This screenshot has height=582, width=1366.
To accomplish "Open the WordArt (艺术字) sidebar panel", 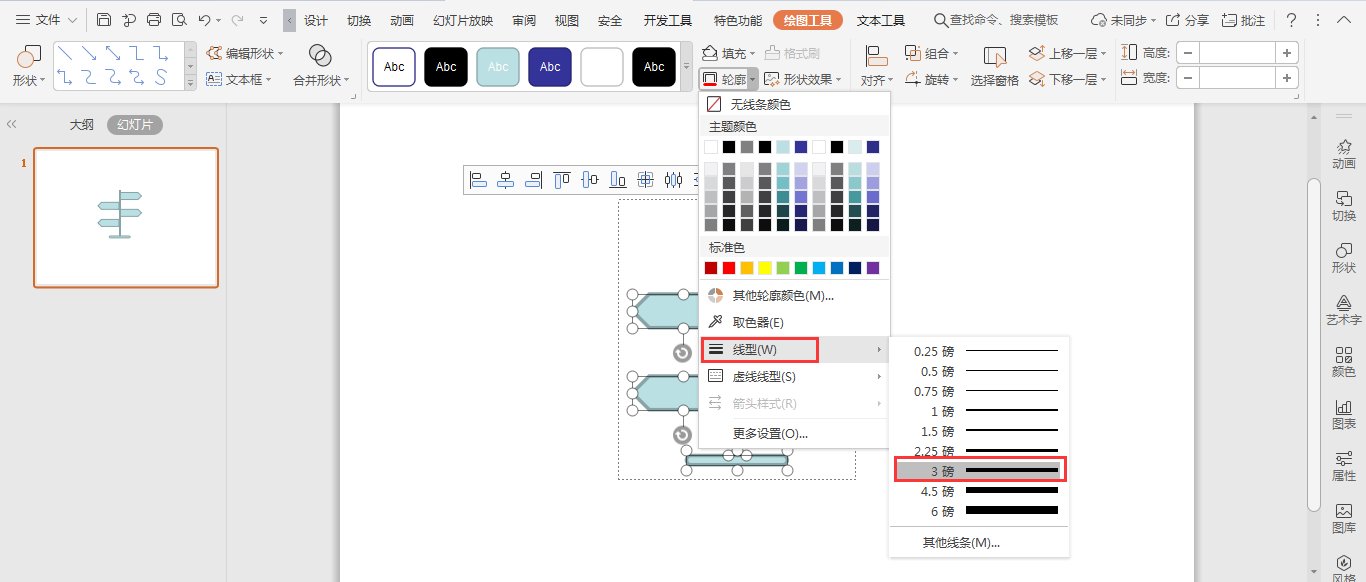I will (x=1344, y=308).
